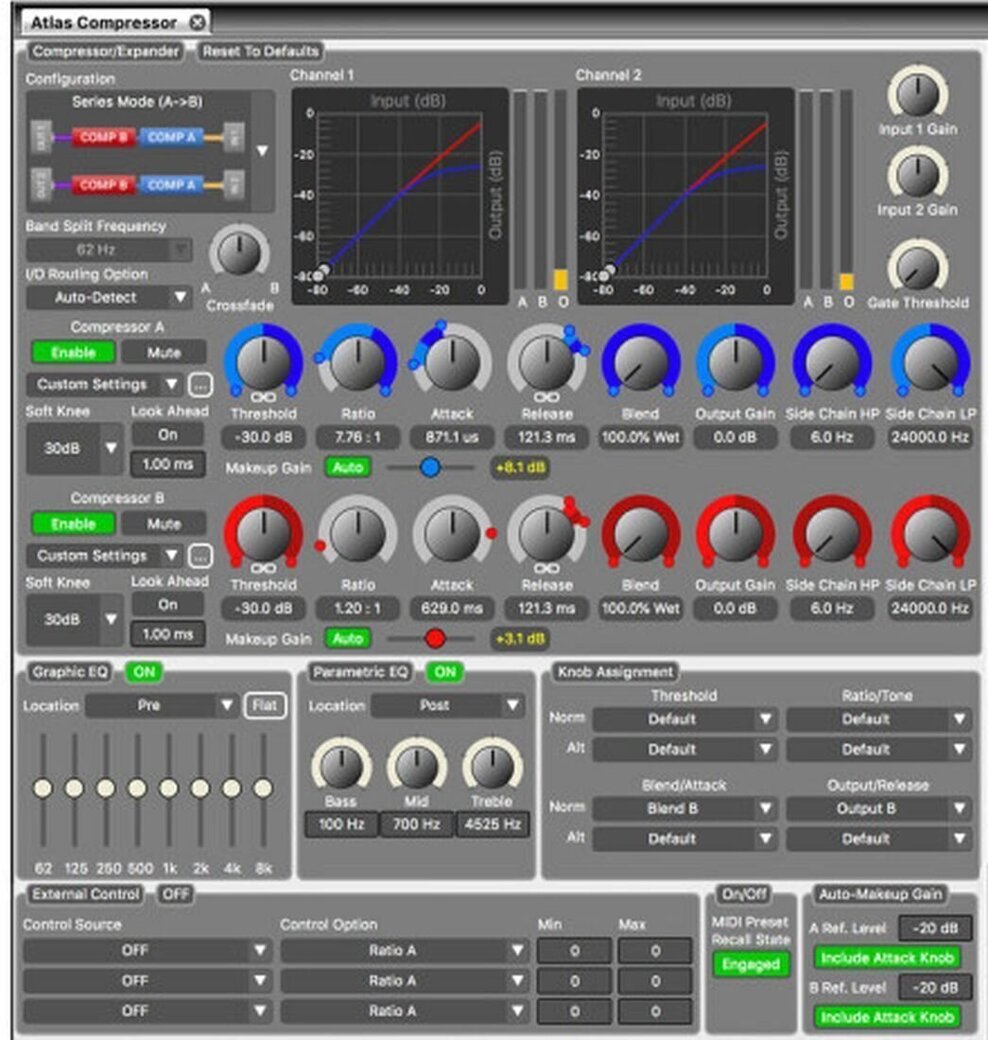This screenshot has height=1040, width=988.
Task: Click Compressor A Side Chain HP knob
Action: pos(832,360)
